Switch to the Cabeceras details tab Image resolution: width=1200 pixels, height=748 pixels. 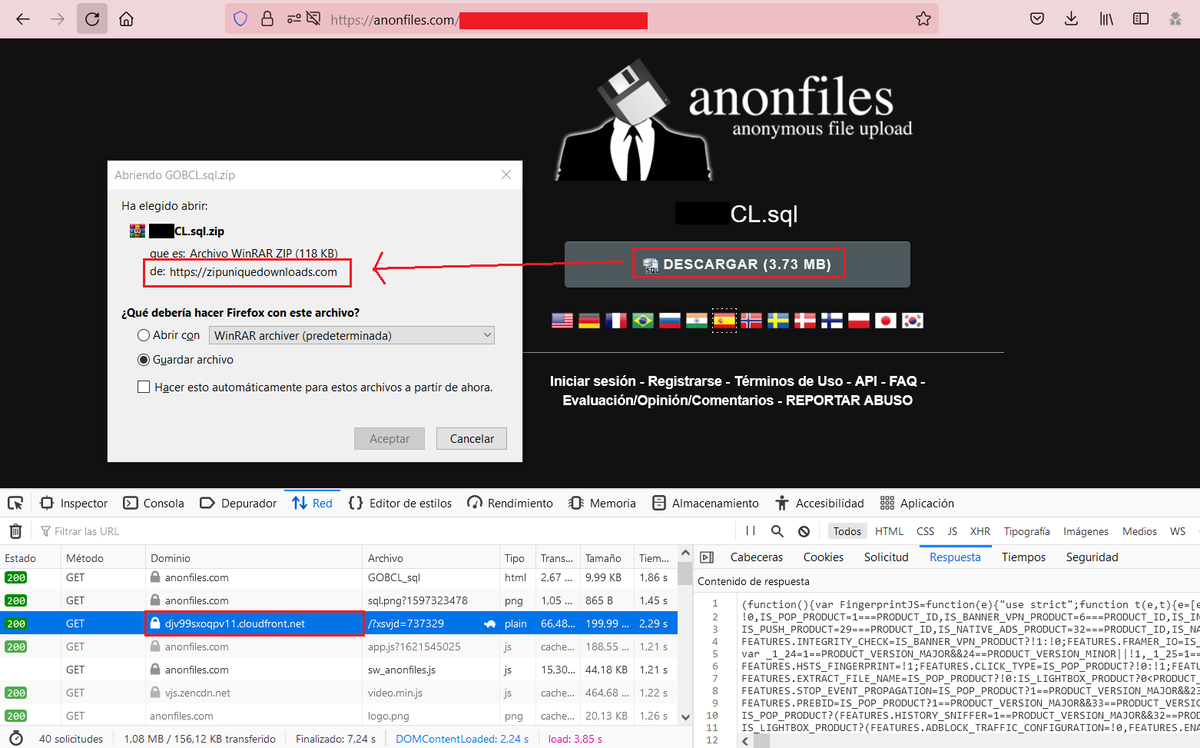pyautogui.click(x=757, y=557)
